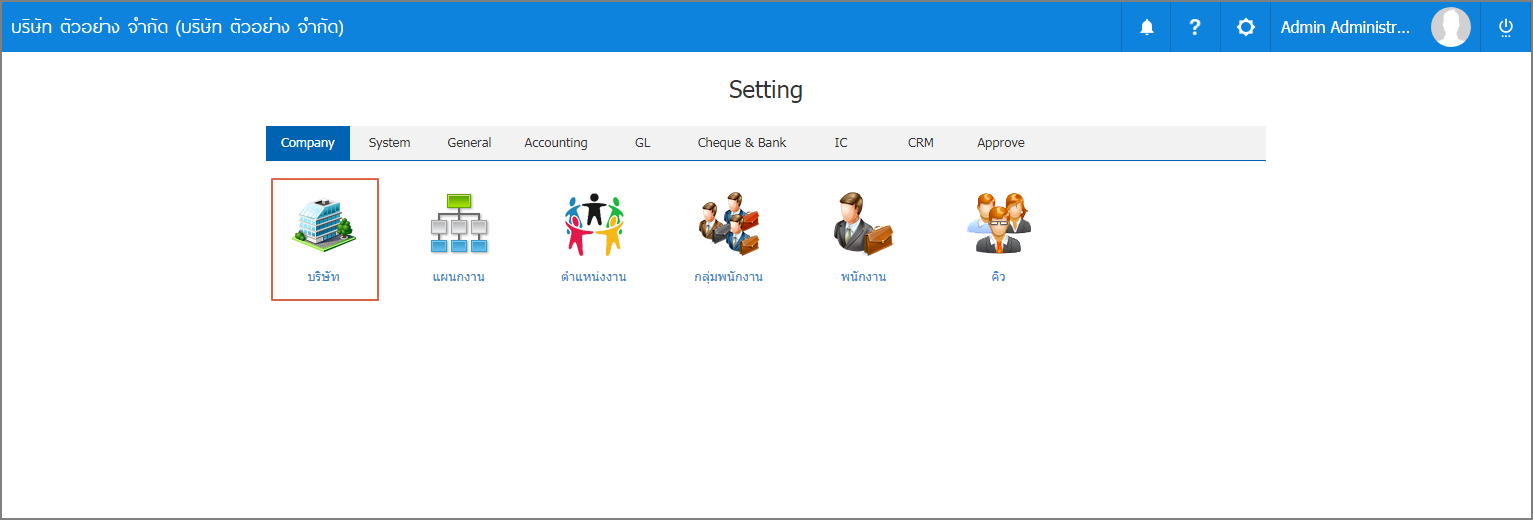Screen dimensions: 1533x520
Task: Switch to the System tab
Action: pyautogui.click(x=389, y=143)
